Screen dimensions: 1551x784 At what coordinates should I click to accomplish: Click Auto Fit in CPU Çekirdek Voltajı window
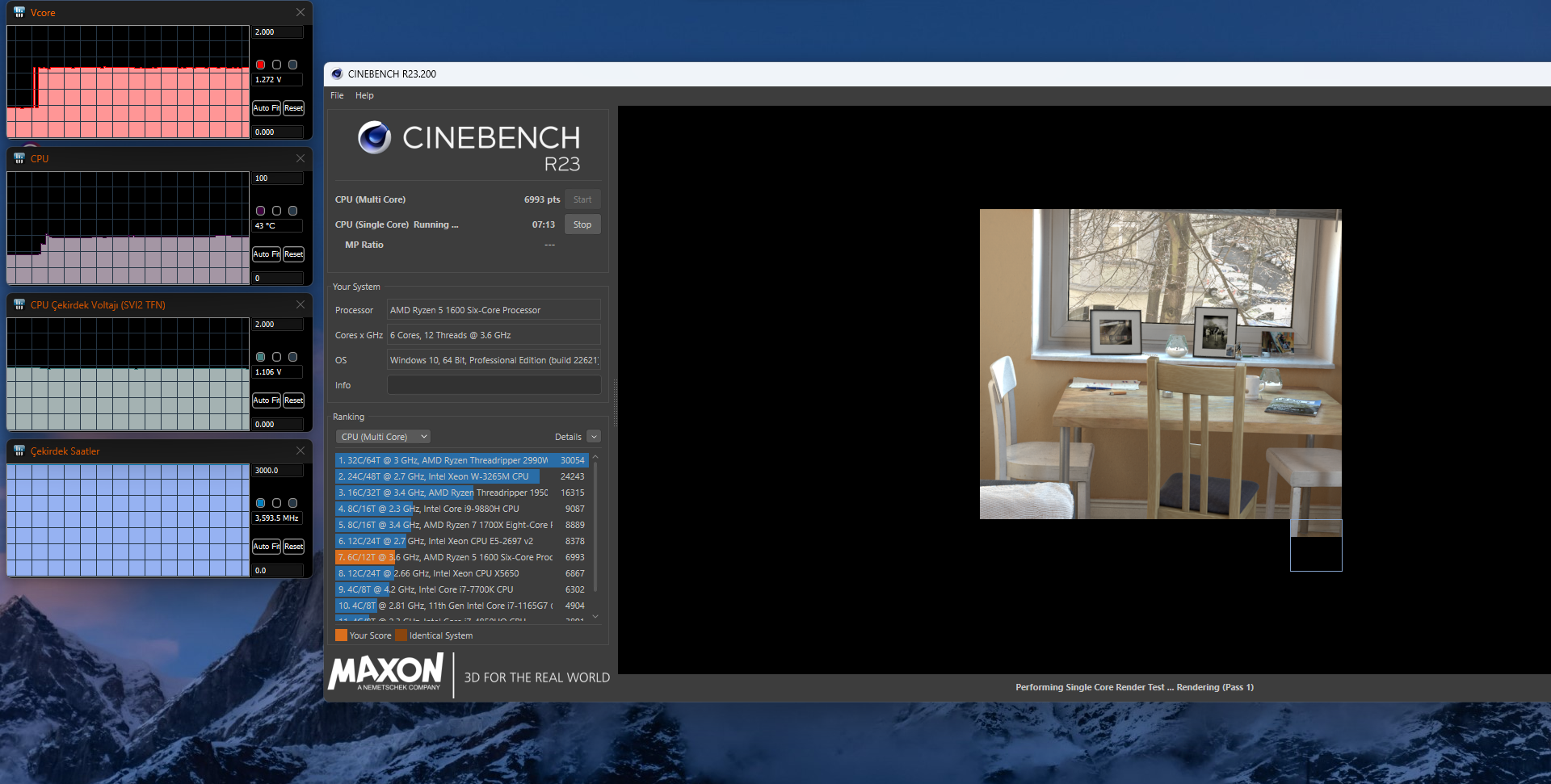(267, 400)
